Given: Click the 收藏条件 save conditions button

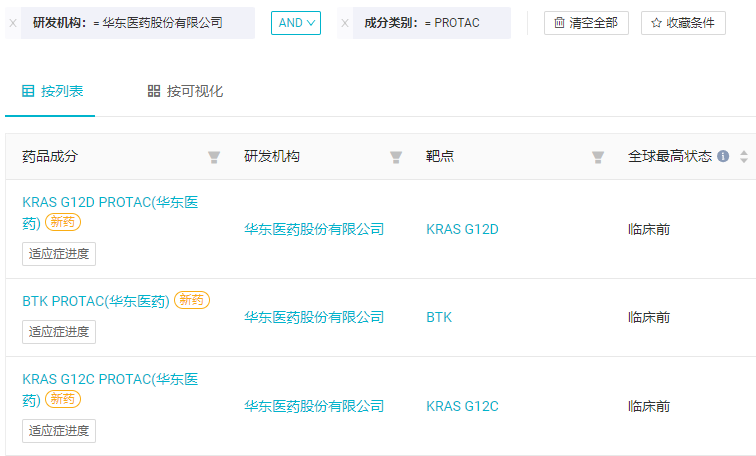Looking at the screenshot, I should [683, 23].
